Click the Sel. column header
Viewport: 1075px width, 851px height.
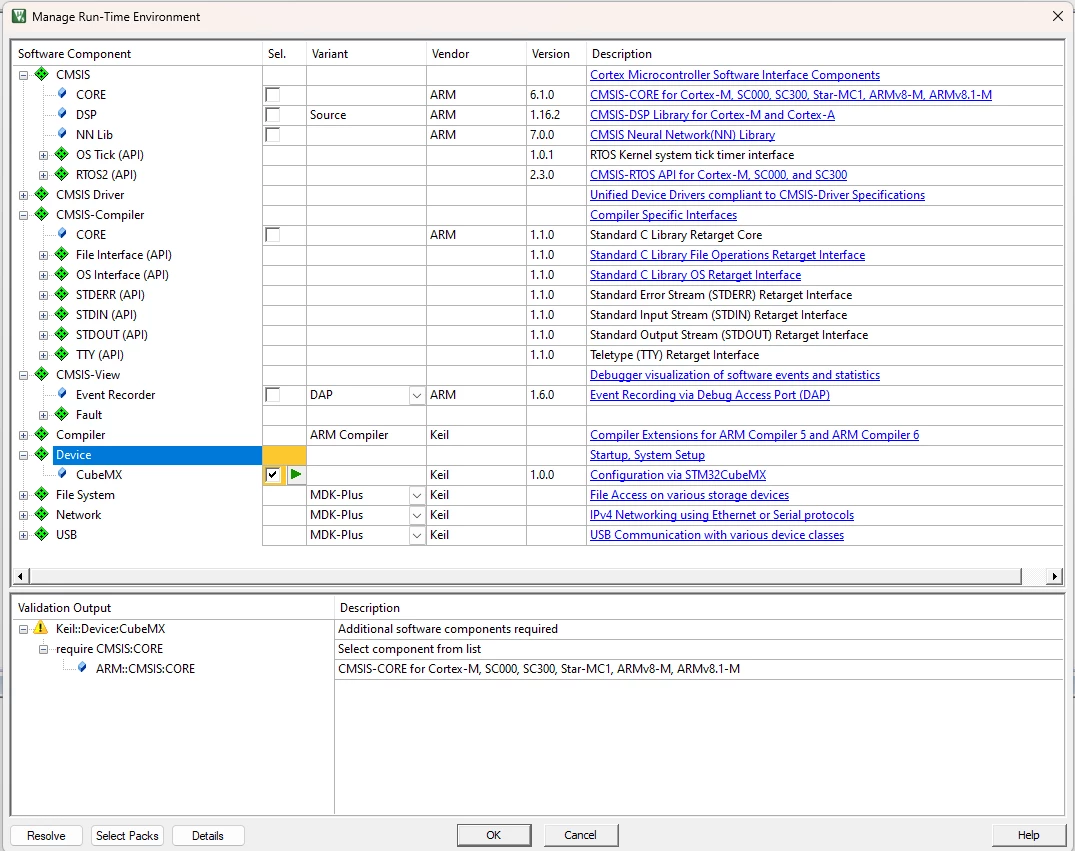pyautogui.click(x=285, y=53)
